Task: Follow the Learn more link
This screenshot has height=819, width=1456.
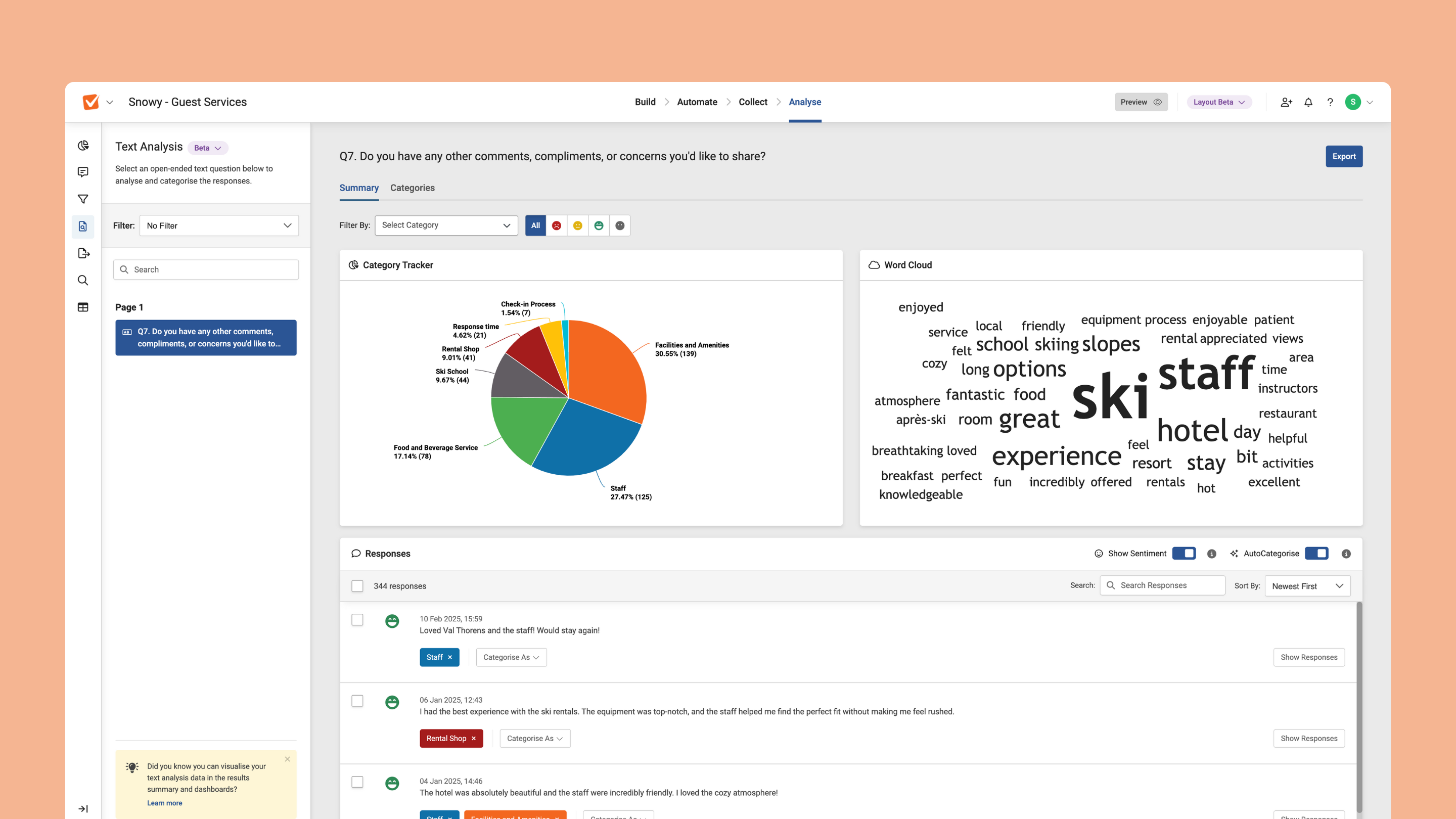Action: click(x=164, y=803)
